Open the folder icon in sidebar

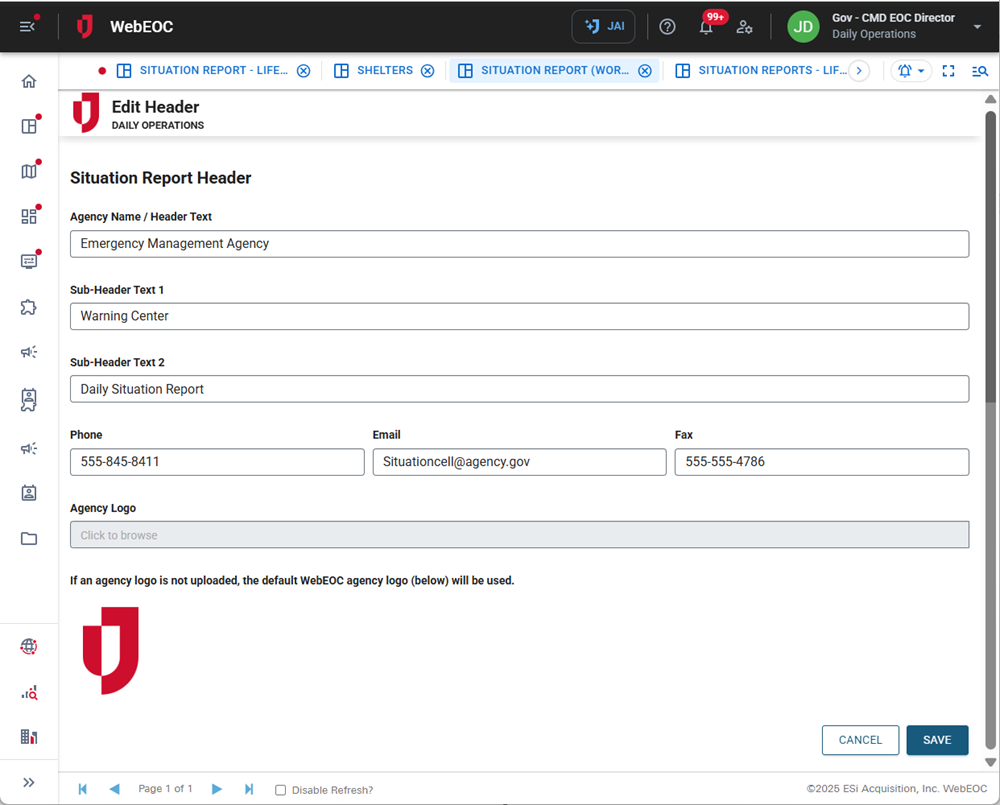point(29,539)
